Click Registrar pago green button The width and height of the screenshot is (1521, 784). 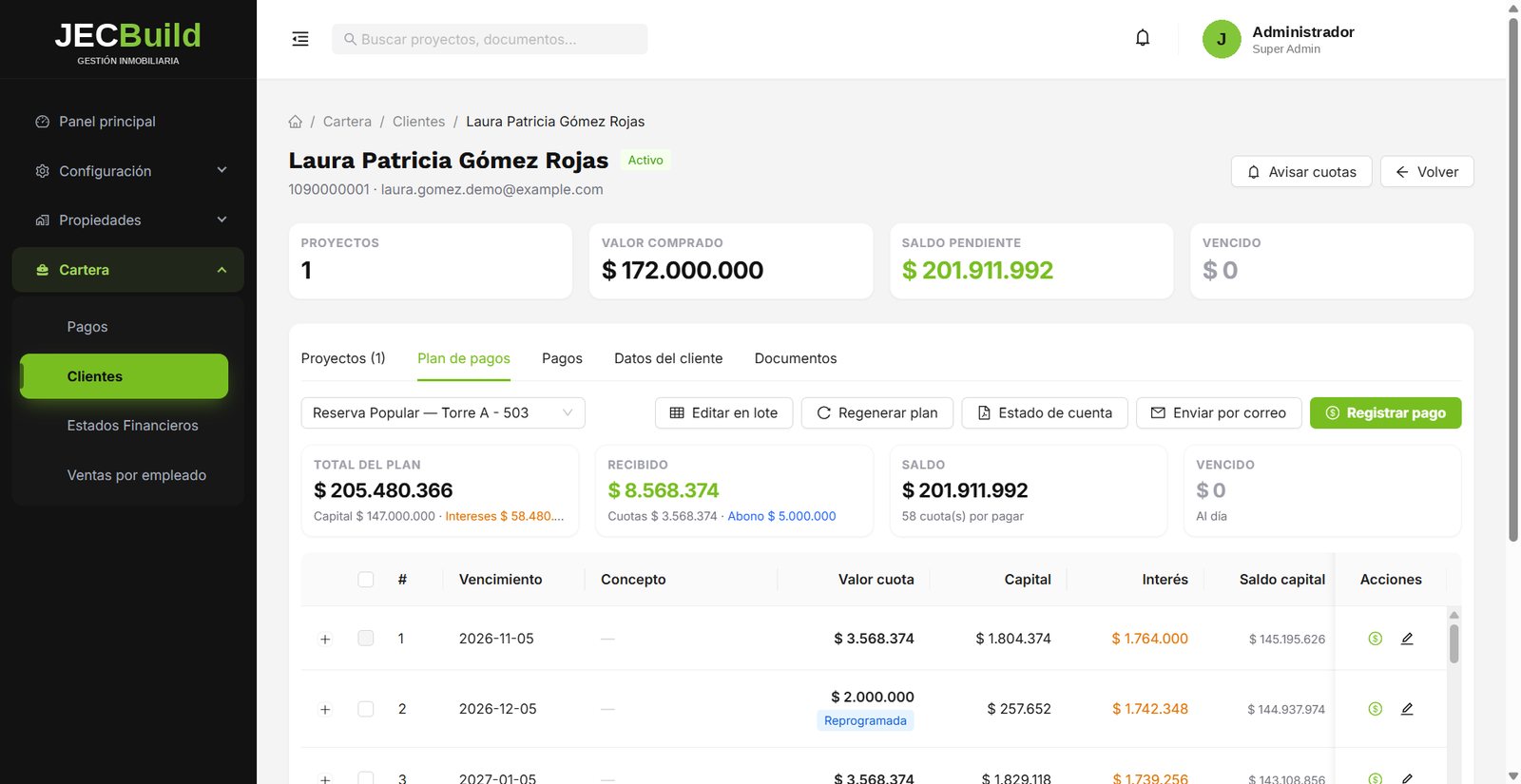click(x=1385, y=412)
